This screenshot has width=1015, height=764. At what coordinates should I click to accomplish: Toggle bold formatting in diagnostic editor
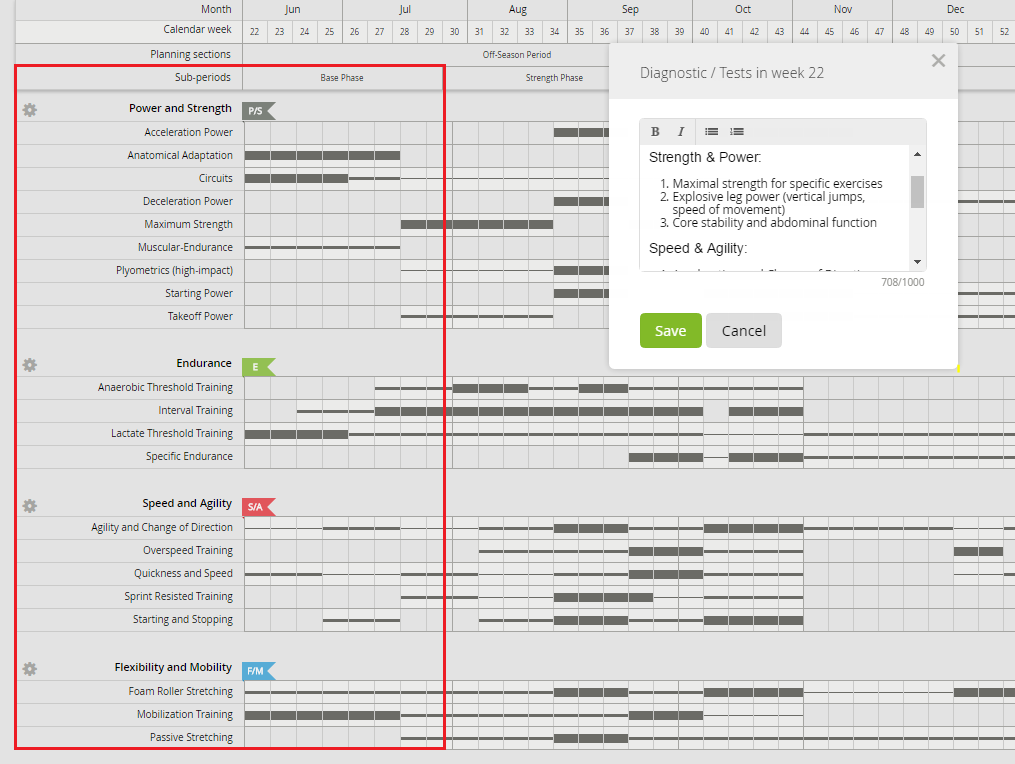click(x=655, y=131)
